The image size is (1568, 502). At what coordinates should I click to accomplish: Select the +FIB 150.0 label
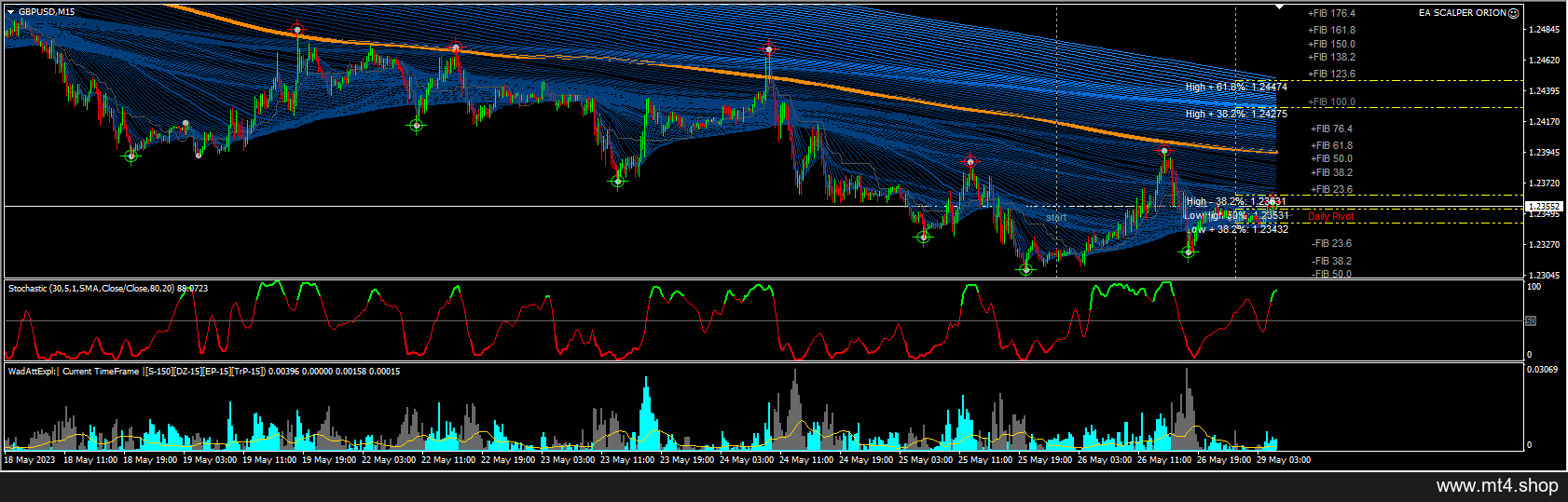[x=1331, y=44]
